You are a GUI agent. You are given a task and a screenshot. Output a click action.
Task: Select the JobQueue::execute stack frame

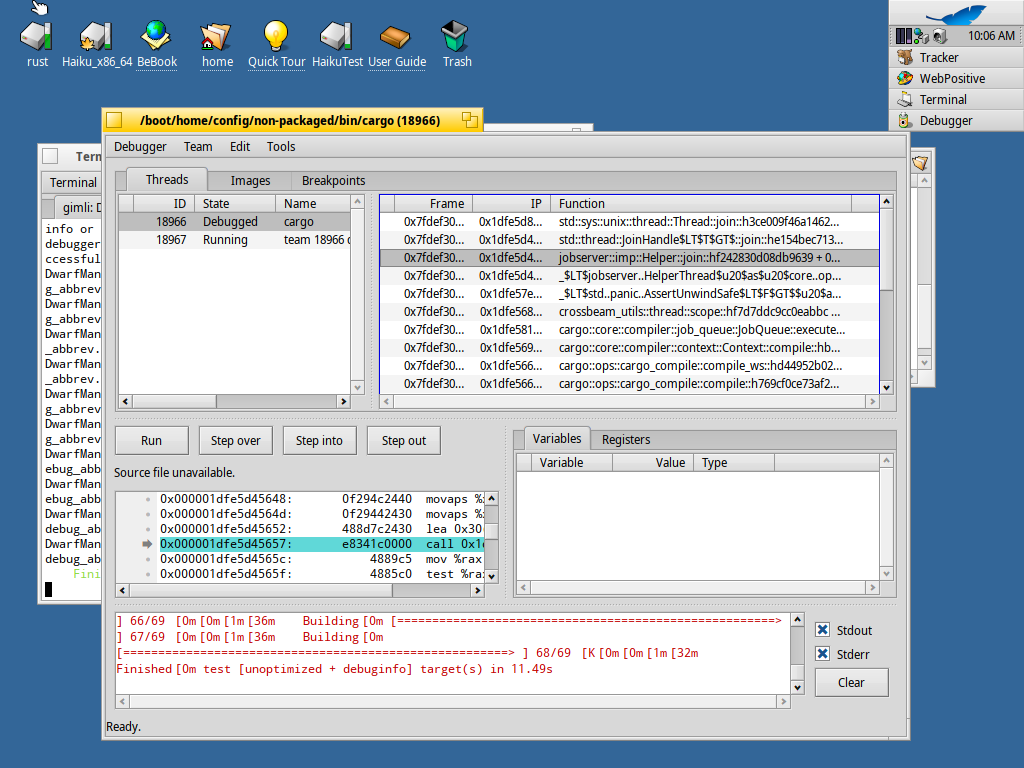tap(629, 329)
